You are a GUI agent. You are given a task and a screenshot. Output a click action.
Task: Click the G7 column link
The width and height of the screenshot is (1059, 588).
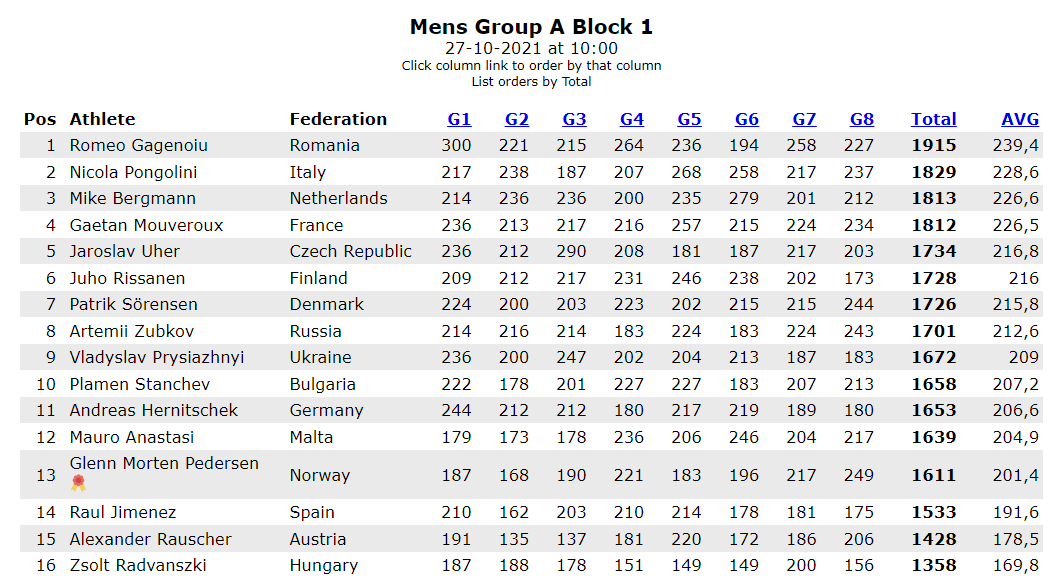pos(804,119)
